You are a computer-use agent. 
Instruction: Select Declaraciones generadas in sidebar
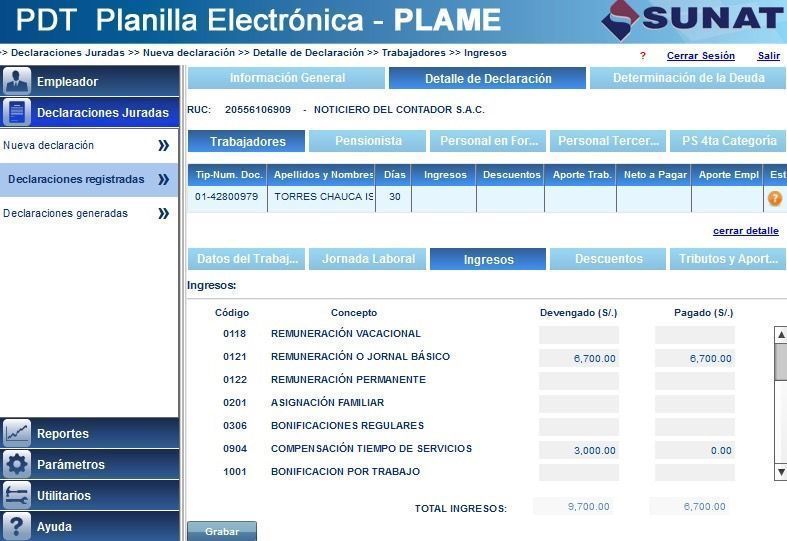(x=89, y=214)
